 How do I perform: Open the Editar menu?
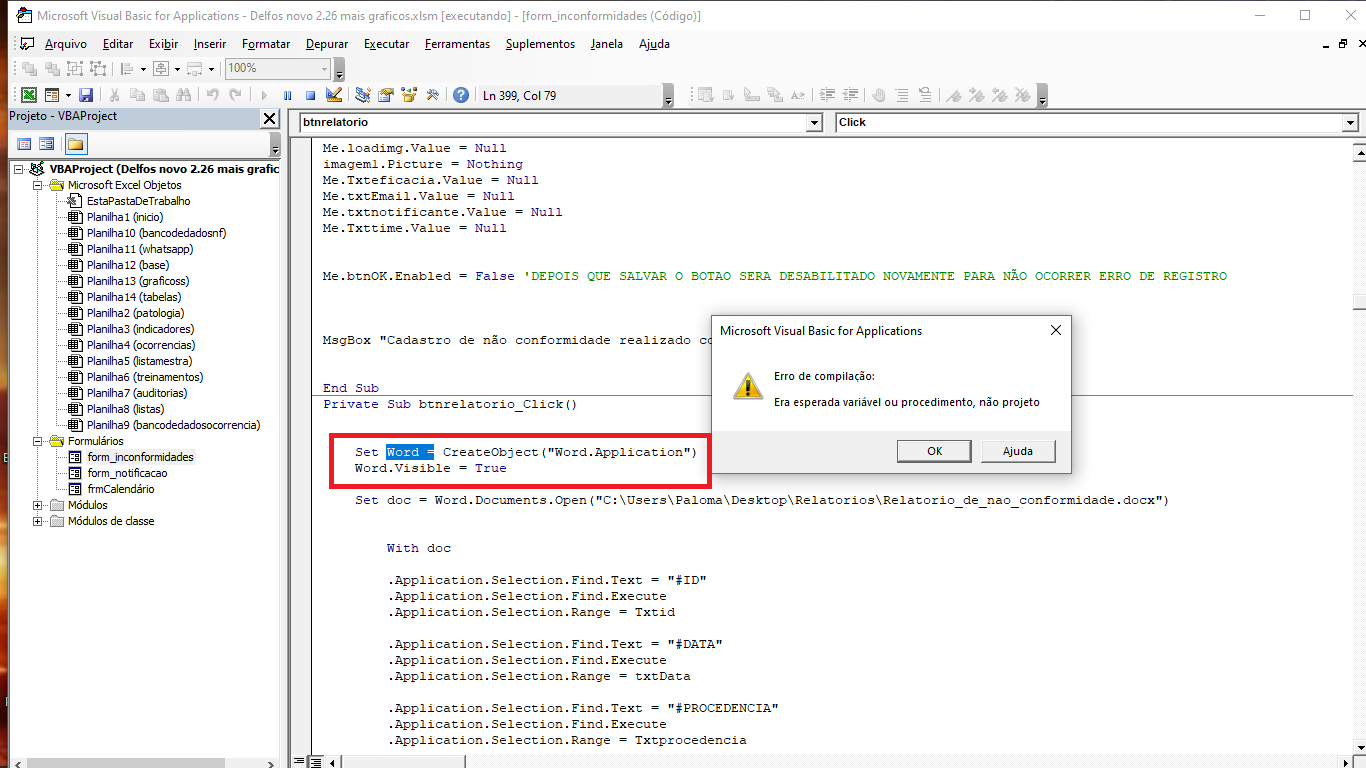(118, 44)
